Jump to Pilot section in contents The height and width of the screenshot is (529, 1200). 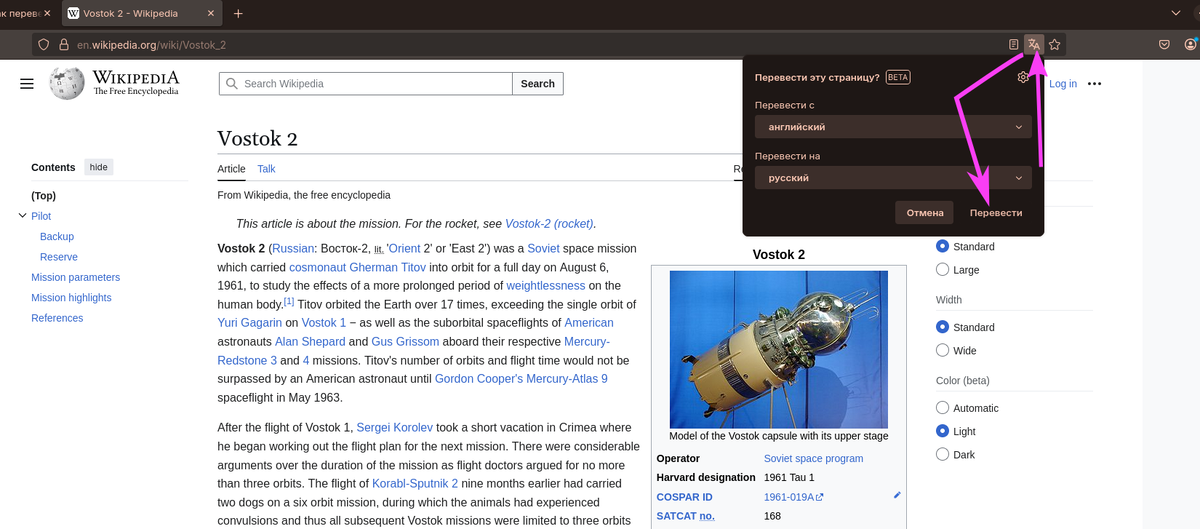(x=41, y=216)
